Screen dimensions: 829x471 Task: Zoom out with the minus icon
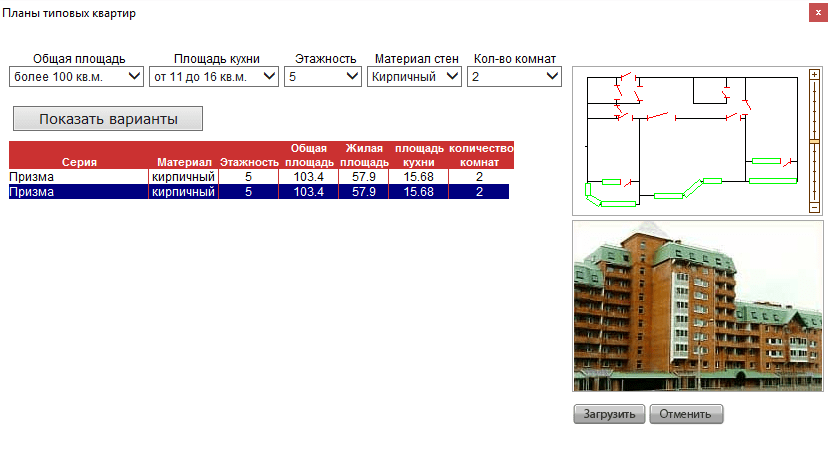click(814, 208)
